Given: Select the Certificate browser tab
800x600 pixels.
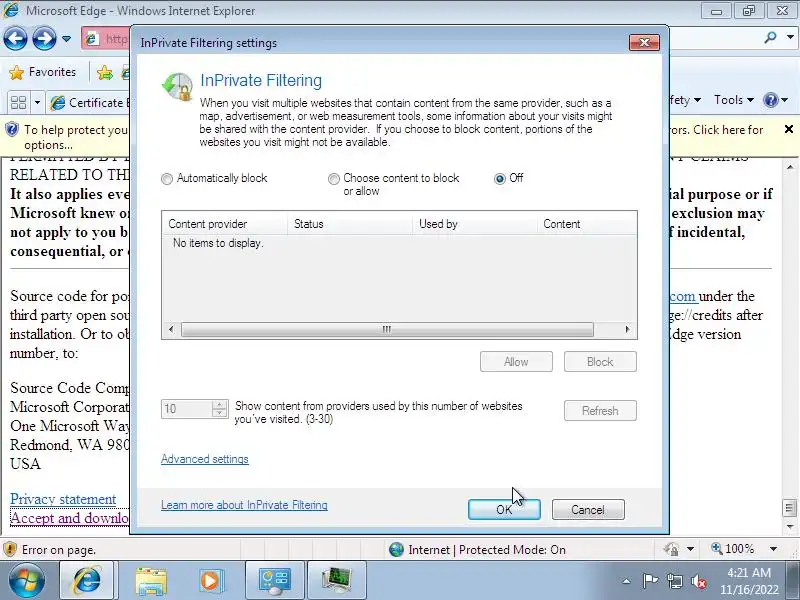Looking at the screenshot, I should pyautogui.click(x=89, y=103).
